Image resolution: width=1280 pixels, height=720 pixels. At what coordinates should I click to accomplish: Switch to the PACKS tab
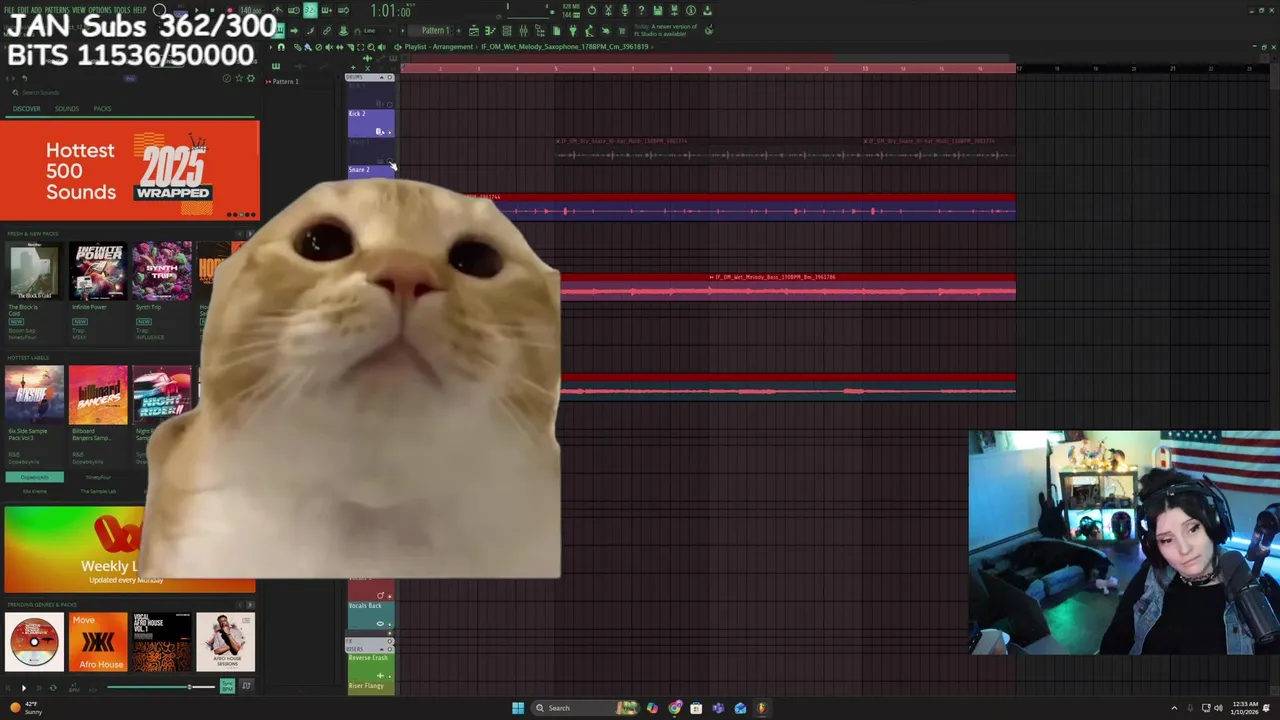pos(102,108)
